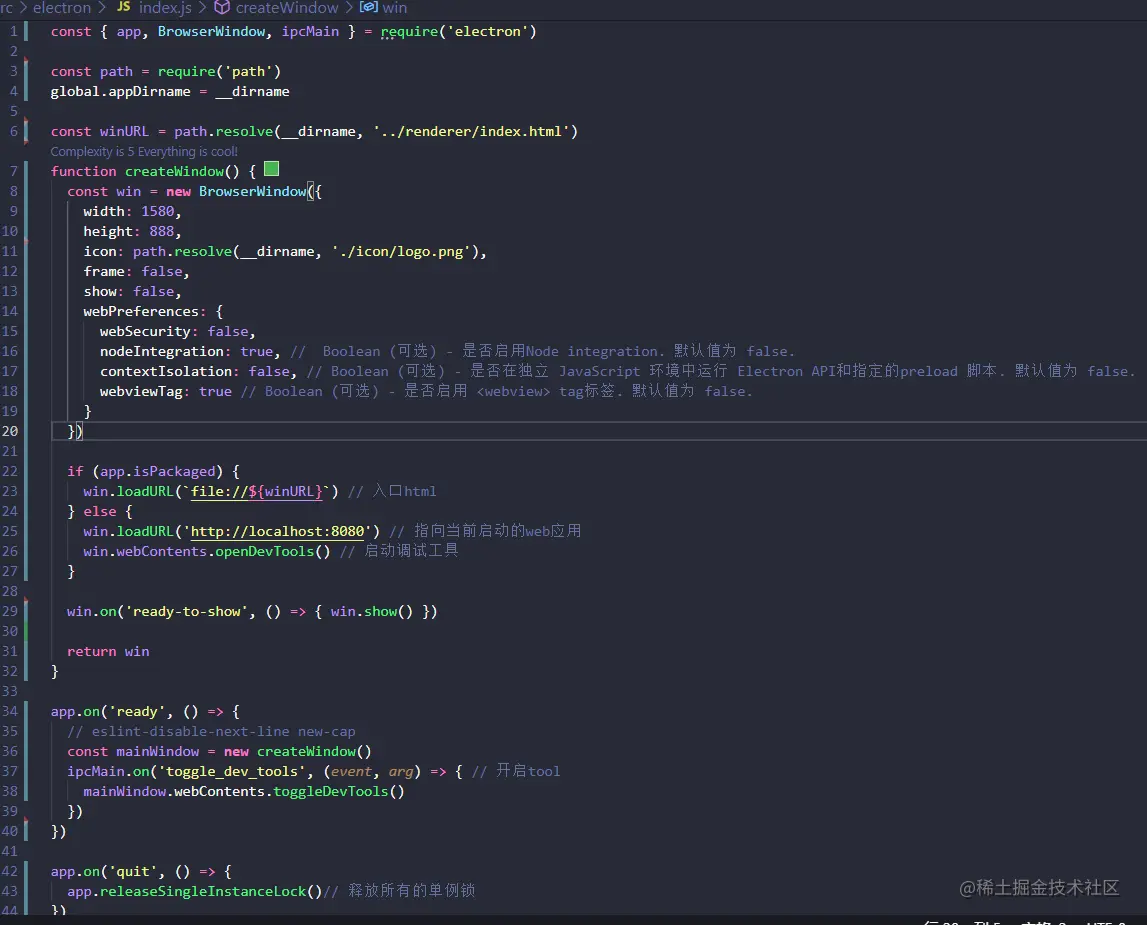Click line number 20 in gutter
1147x925 pixels.
(10, 431)
